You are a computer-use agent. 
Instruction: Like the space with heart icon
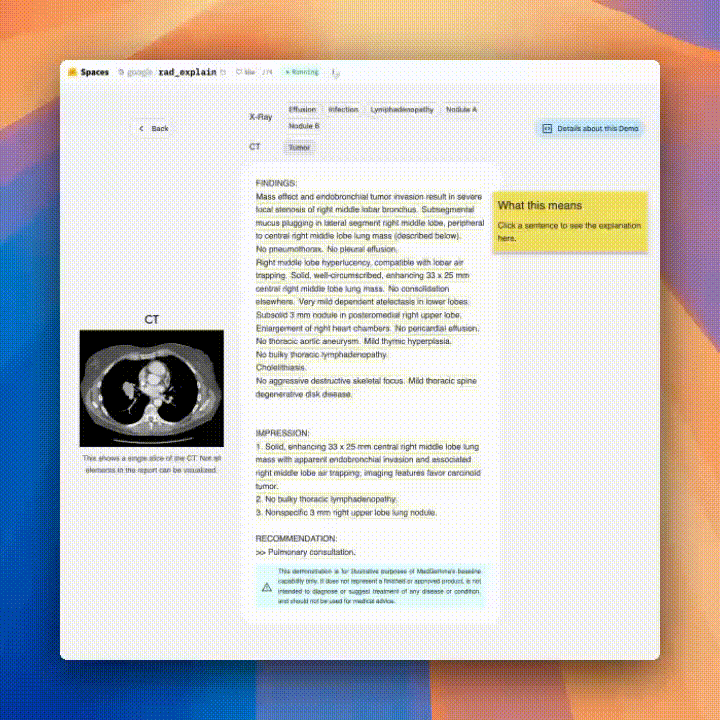[239, 72]
